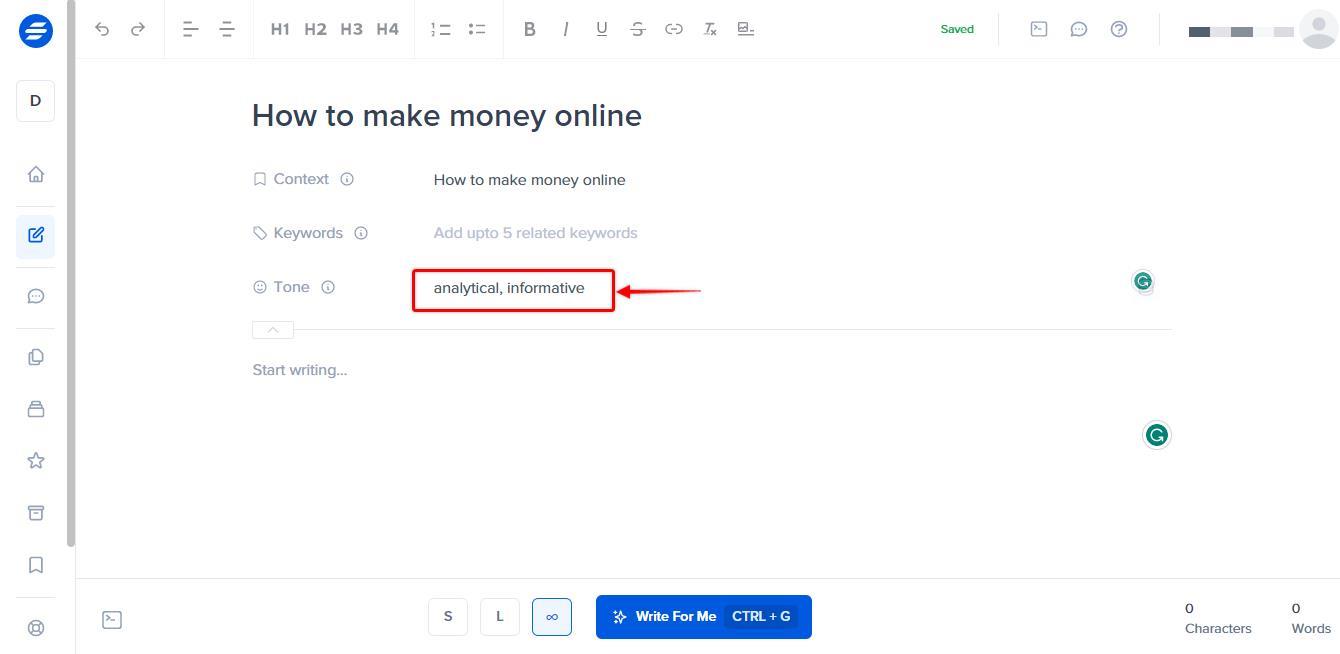Click the document title 'How to make money online'
Viewport: 1340px width, 654px height.
pos(447,116)
